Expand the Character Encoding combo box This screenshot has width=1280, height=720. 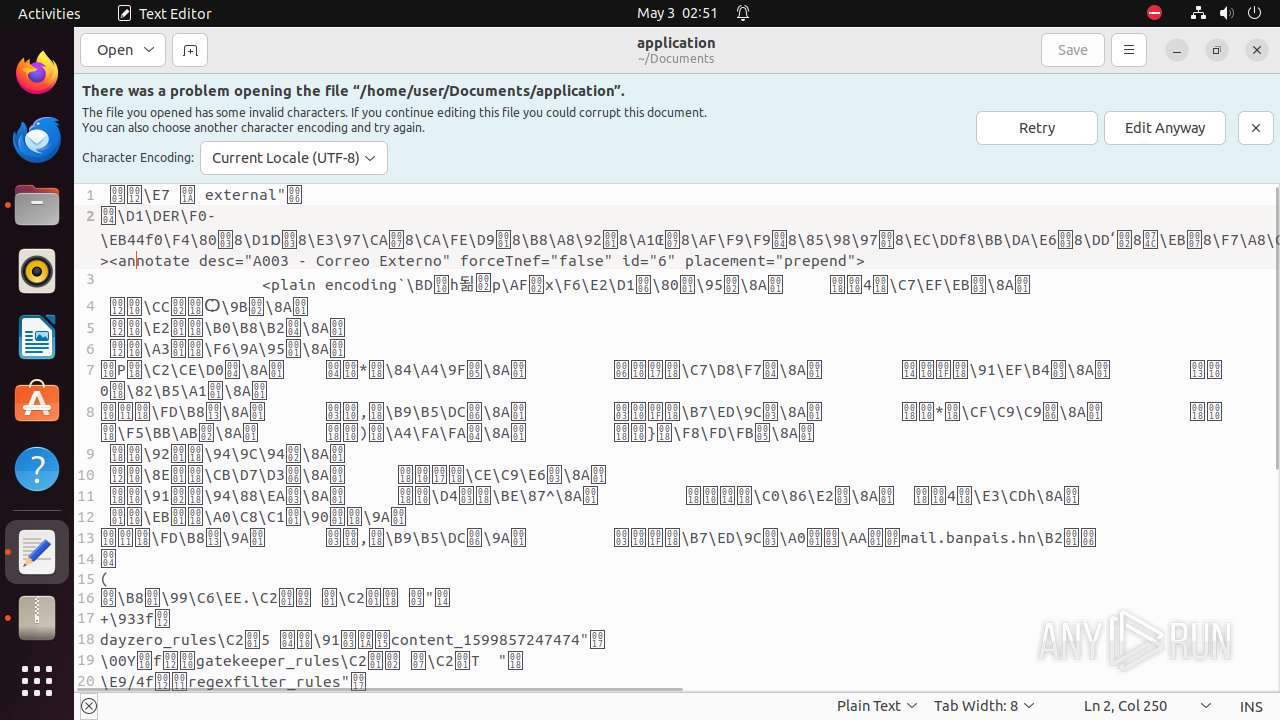[x=293, y=158]
